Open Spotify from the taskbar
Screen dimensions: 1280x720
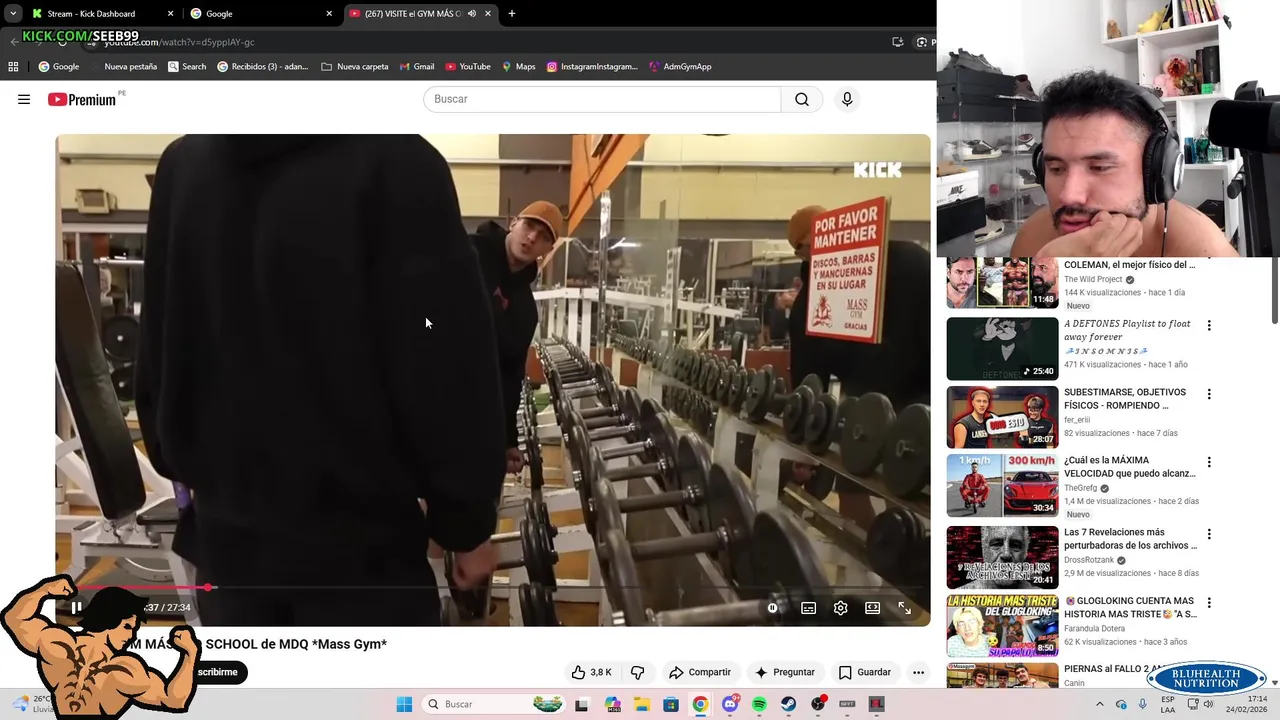(x=759, y=704)
